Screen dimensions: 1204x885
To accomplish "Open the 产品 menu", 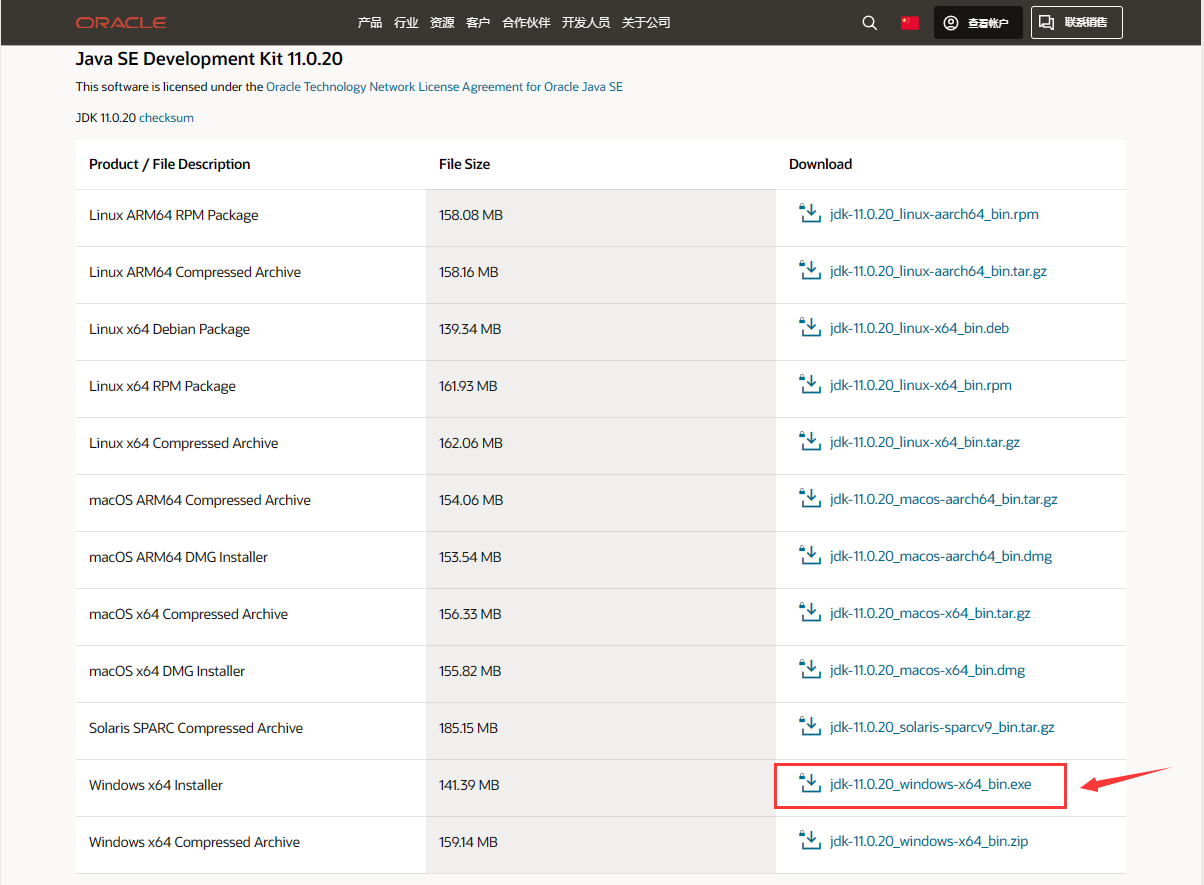I will coord(370,22).
